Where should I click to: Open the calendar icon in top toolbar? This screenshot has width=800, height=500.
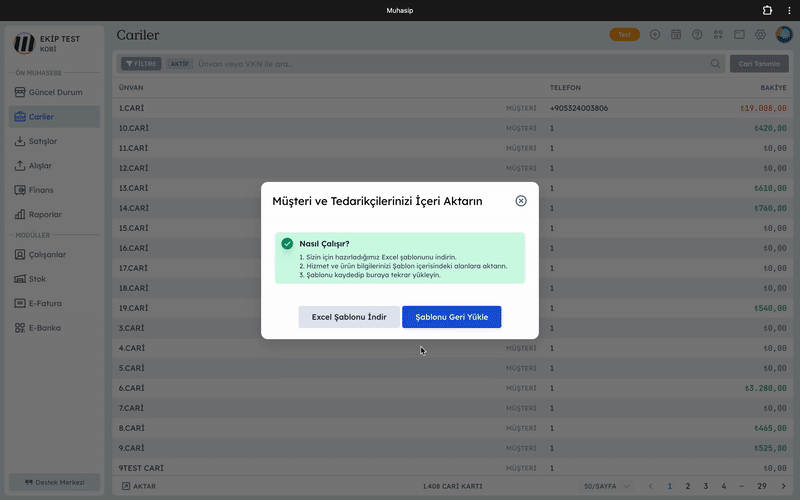pos(676,35)
